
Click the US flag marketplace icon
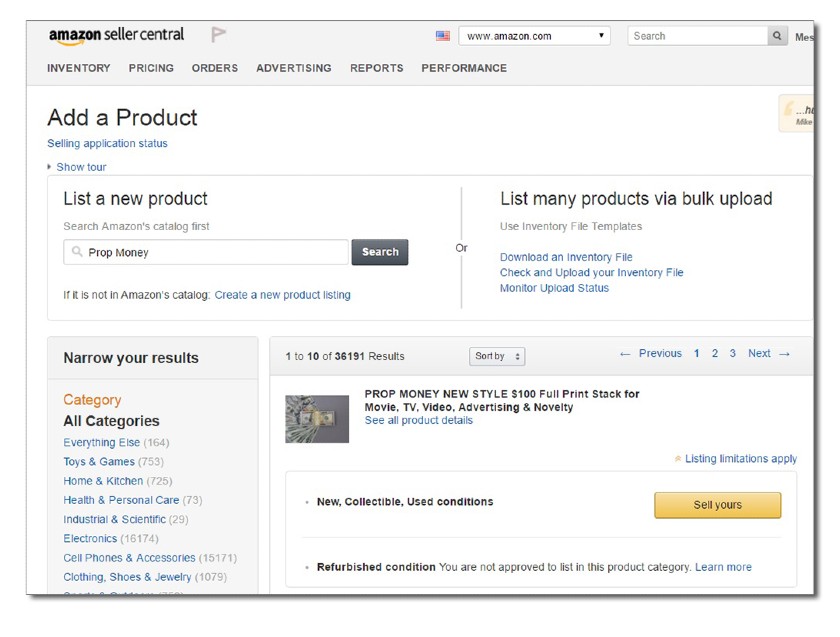(x=442, y=36)
